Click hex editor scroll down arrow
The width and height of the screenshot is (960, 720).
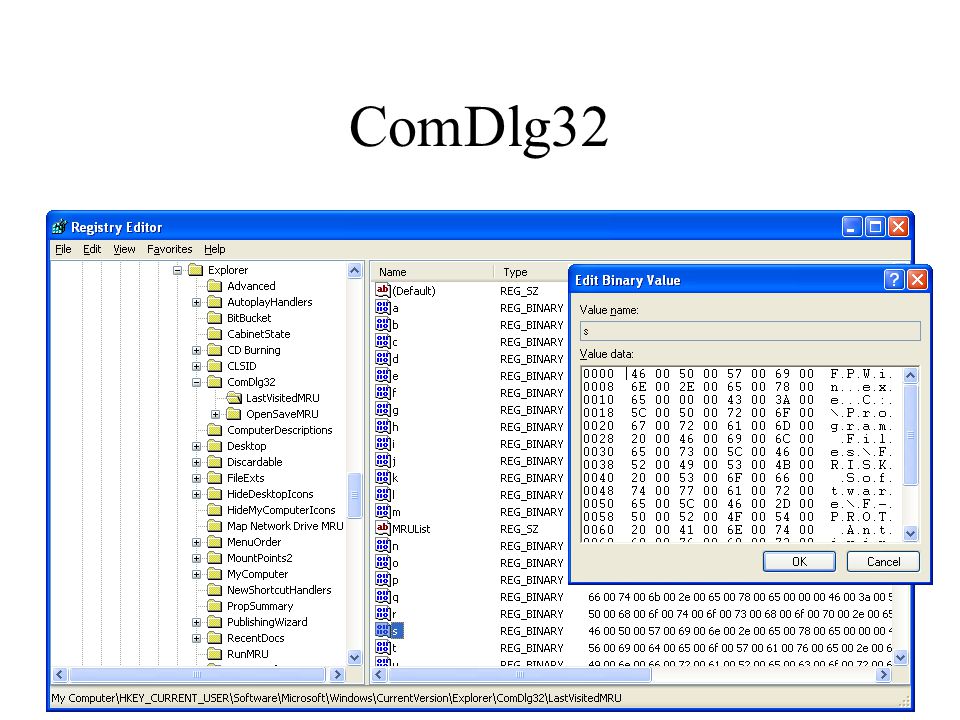(910, 533)
